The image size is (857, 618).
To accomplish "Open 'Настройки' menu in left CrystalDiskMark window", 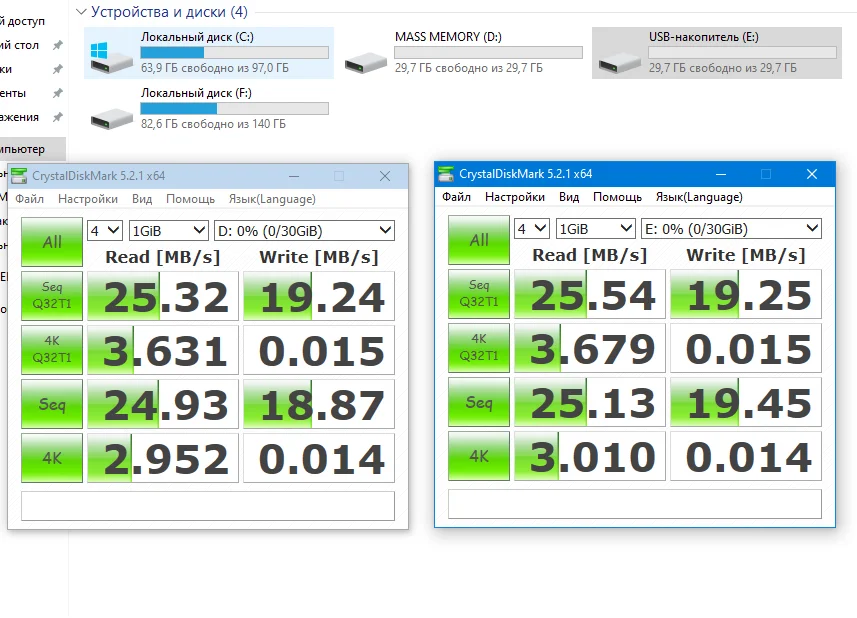I will 88,199.
